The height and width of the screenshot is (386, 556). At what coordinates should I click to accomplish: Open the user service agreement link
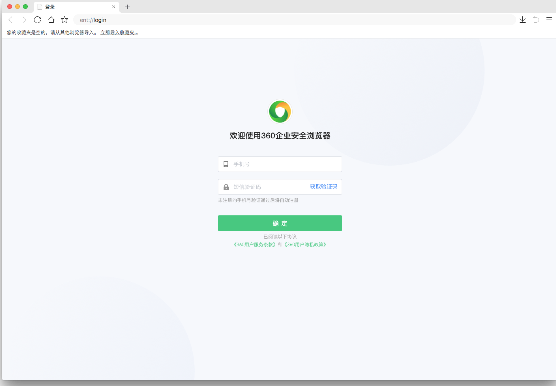tap(255, 245)
